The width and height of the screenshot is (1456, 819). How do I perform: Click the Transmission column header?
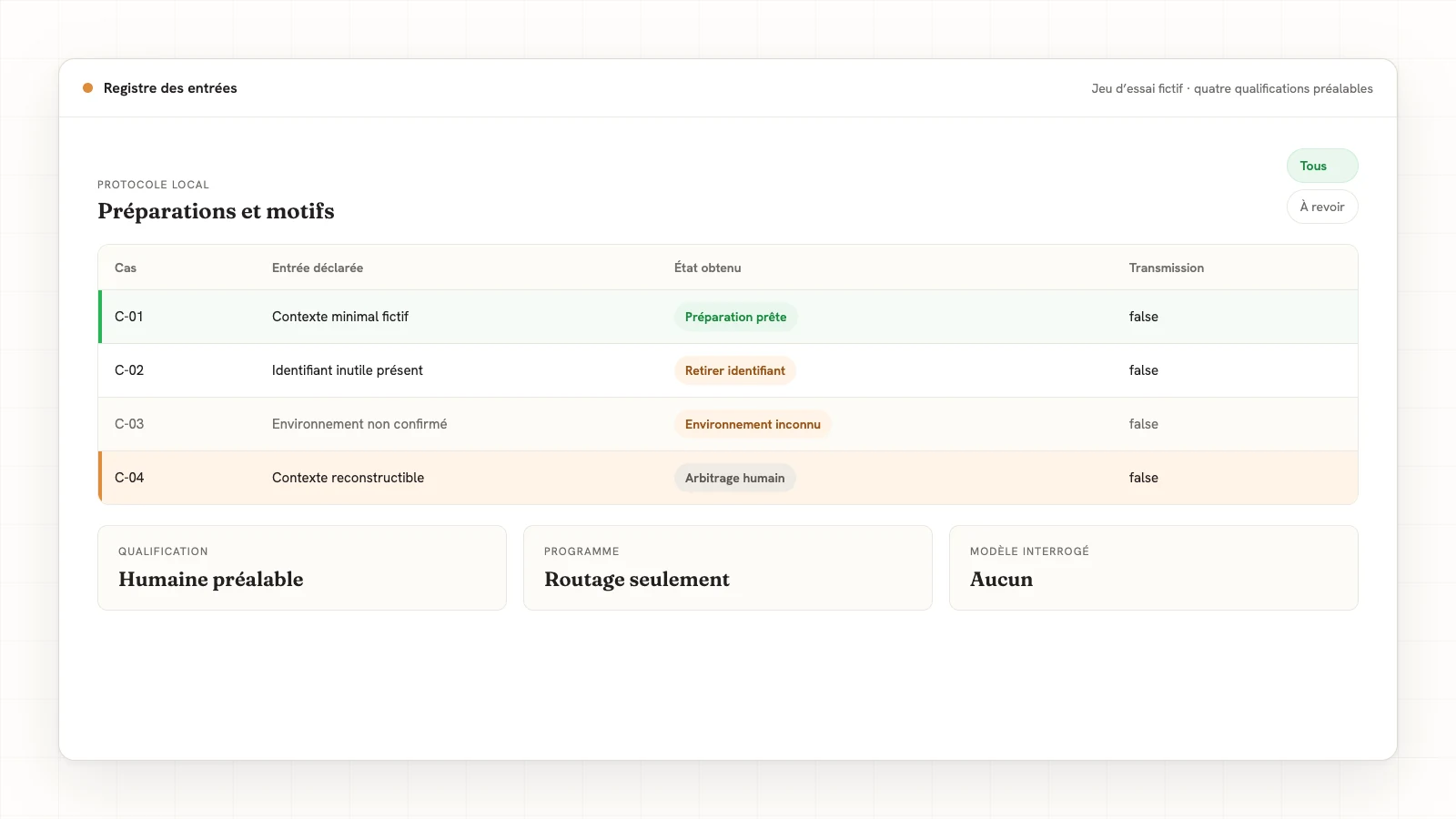[1167, 268]
